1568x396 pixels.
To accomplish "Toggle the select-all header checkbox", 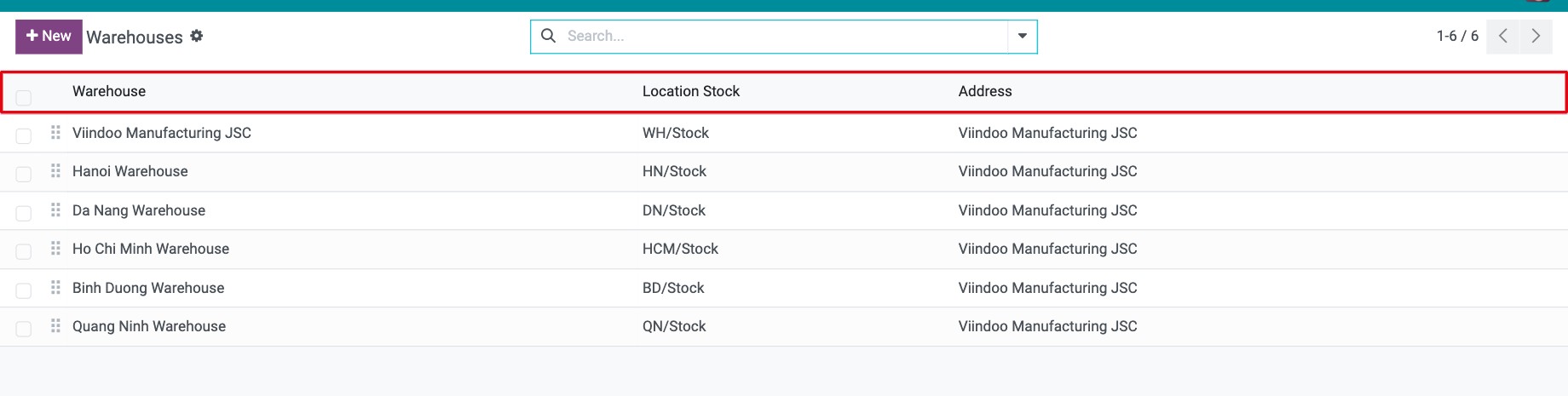I will coord(24,97).
